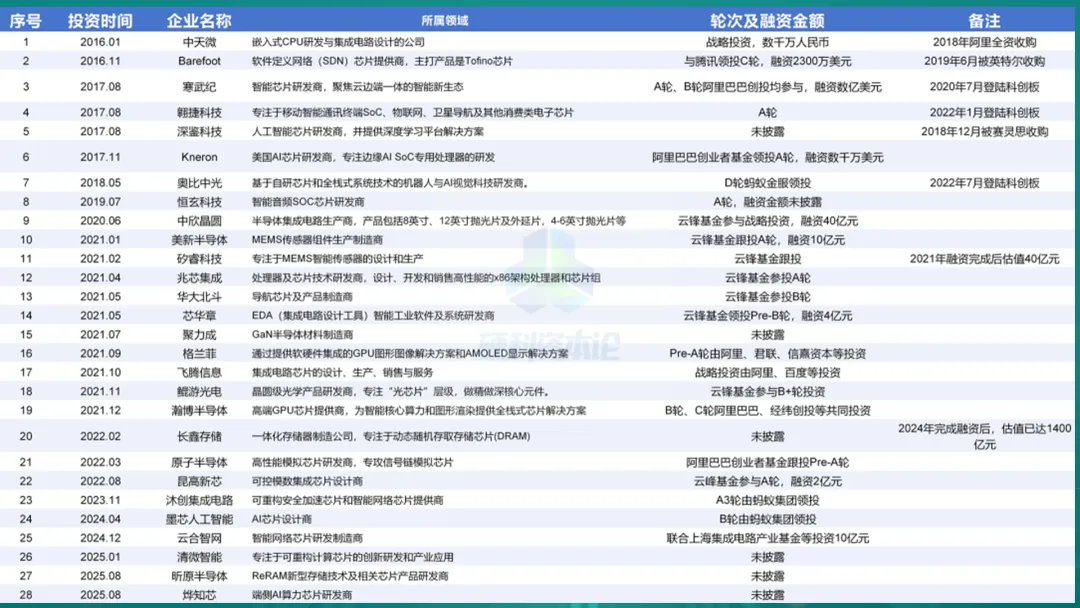This screenshot has height=608, width=1080.
Task: Click the date 2016.01 in row 1
Action: tap(100, 42)
